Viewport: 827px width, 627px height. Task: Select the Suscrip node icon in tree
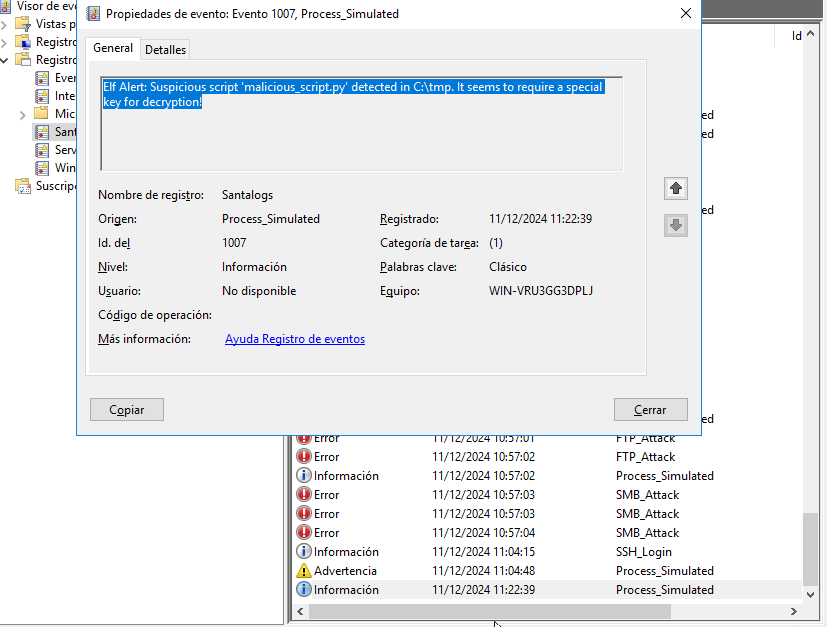tap(23, 186)
